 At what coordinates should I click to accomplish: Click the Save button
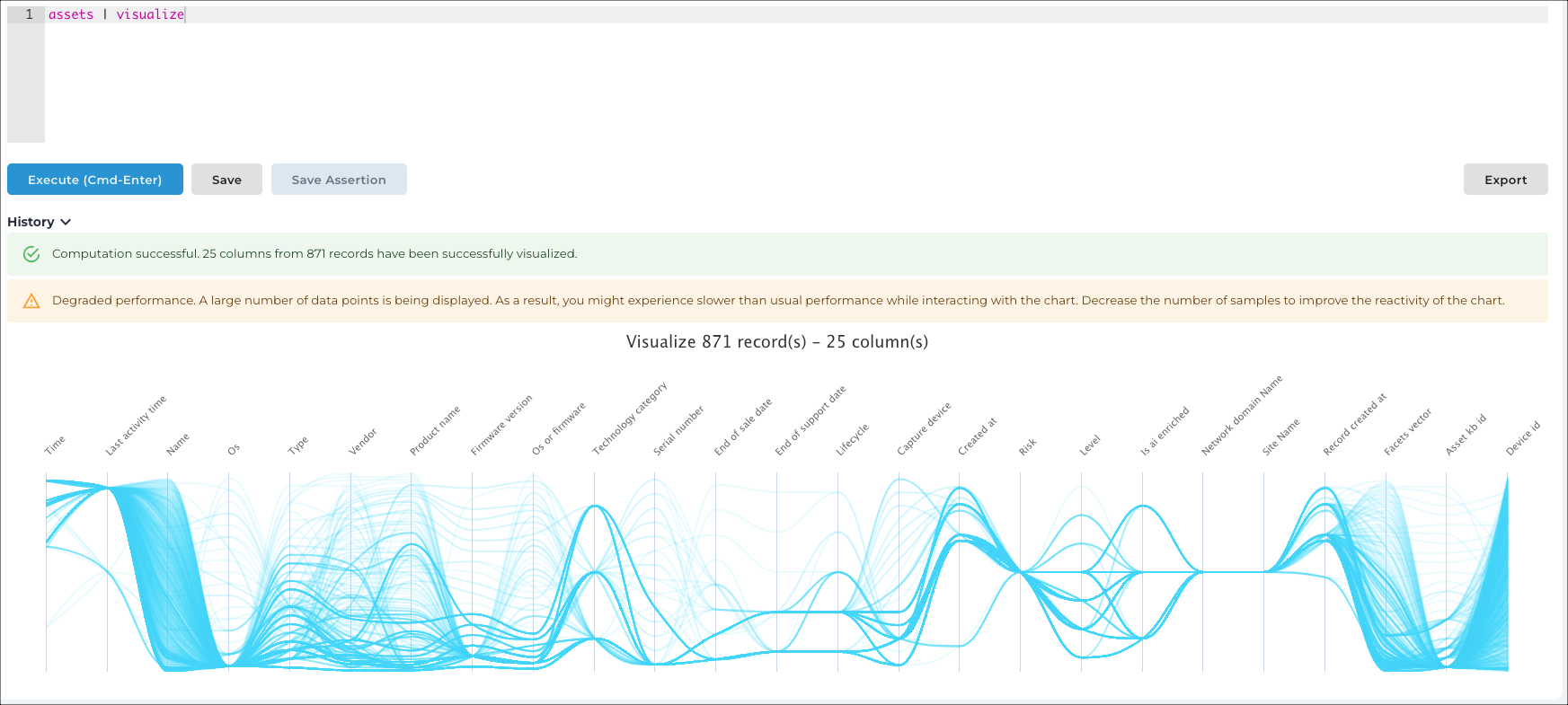pyautogui.click(x=226, y=180)
